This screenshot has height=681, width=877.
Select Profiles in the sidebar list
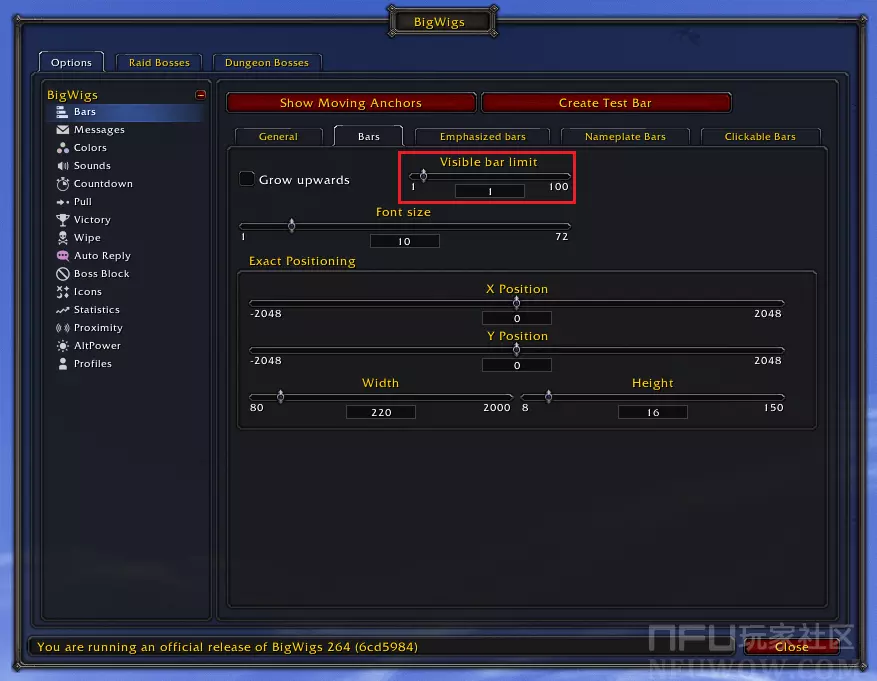pyautogui.click(x=92, y=364)
